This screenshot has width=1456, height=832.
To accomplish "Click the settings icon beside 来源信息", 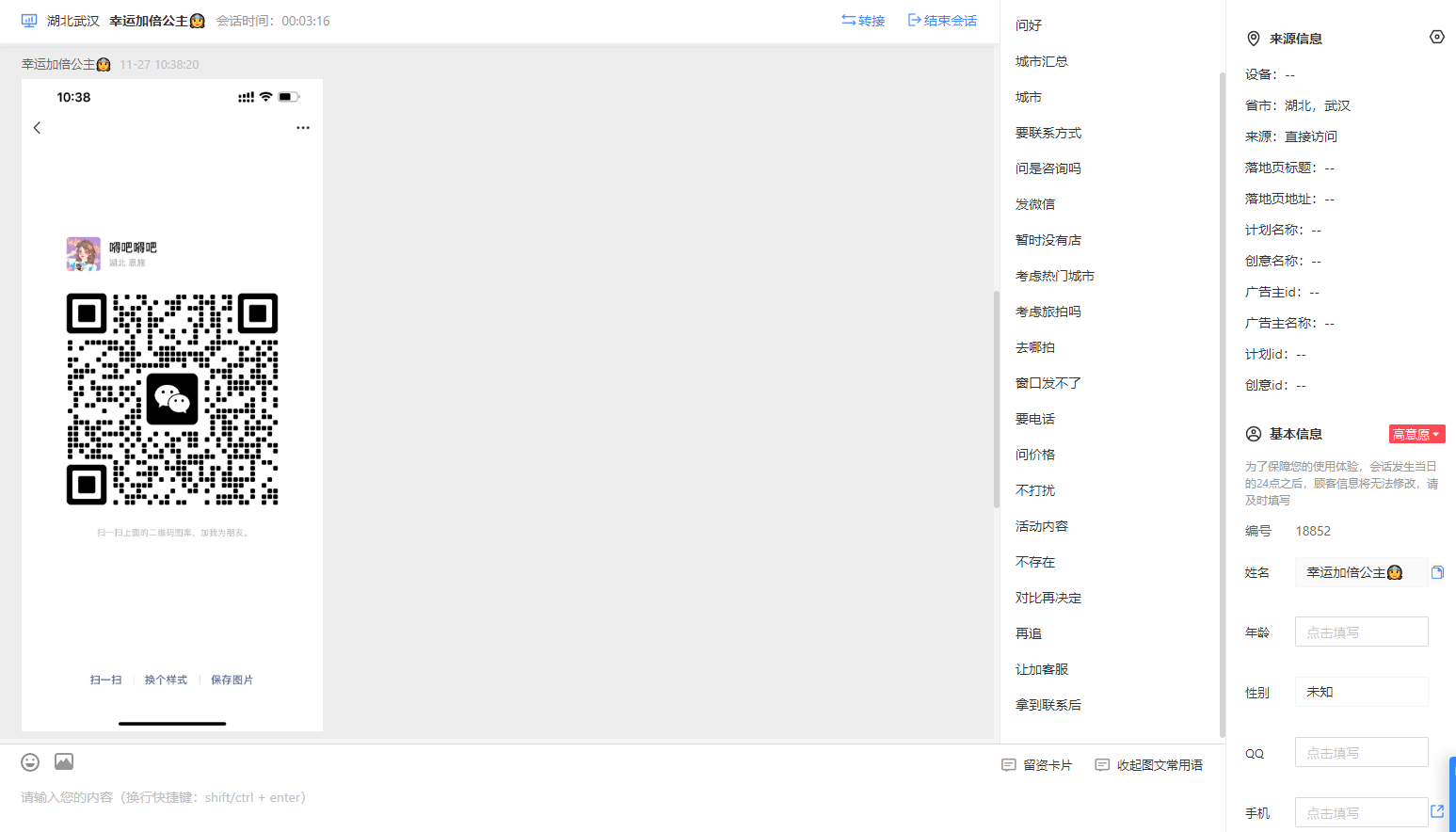I will tap(1436, 37).
